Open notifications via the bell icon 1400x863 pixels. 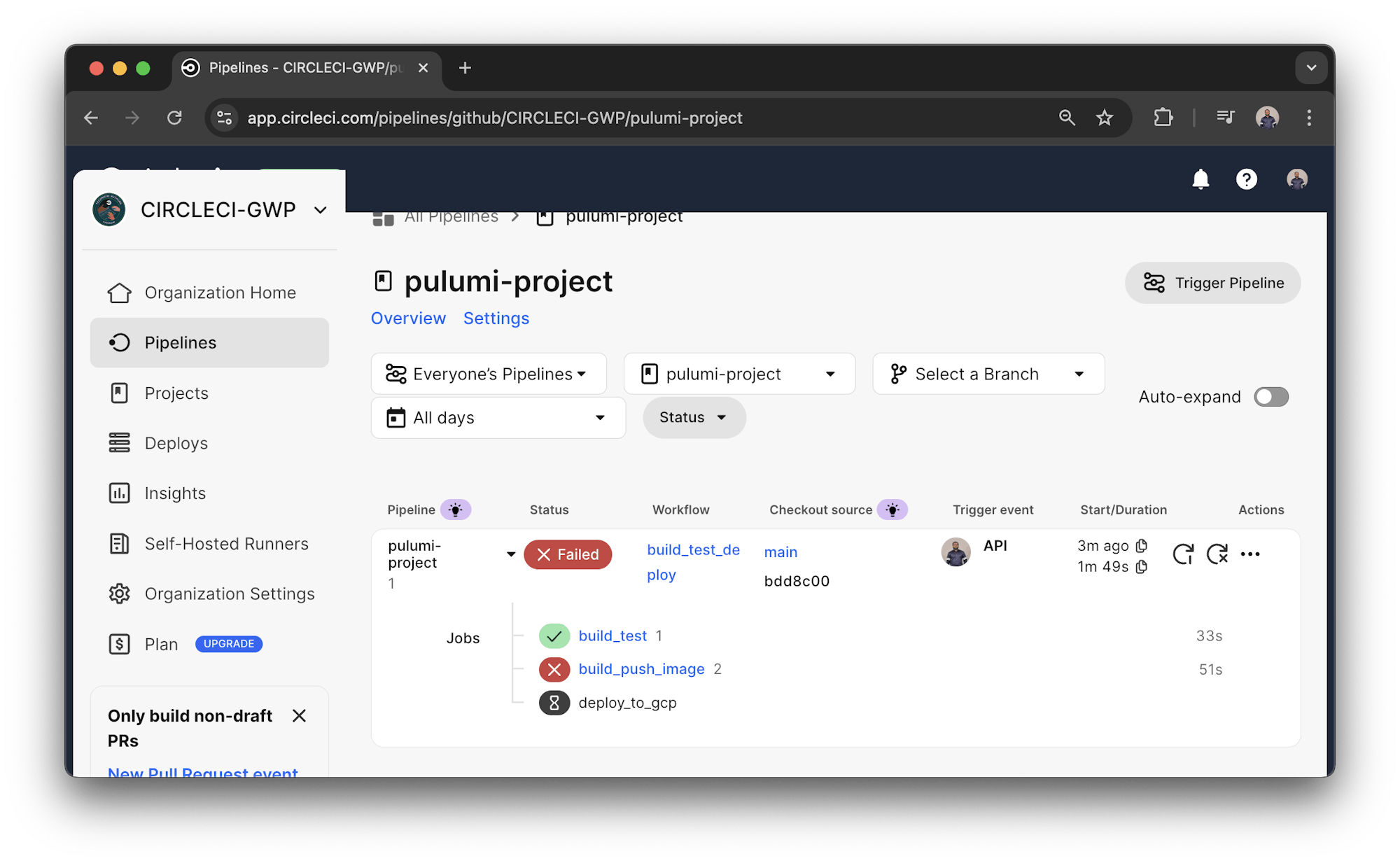point(1202,180)
